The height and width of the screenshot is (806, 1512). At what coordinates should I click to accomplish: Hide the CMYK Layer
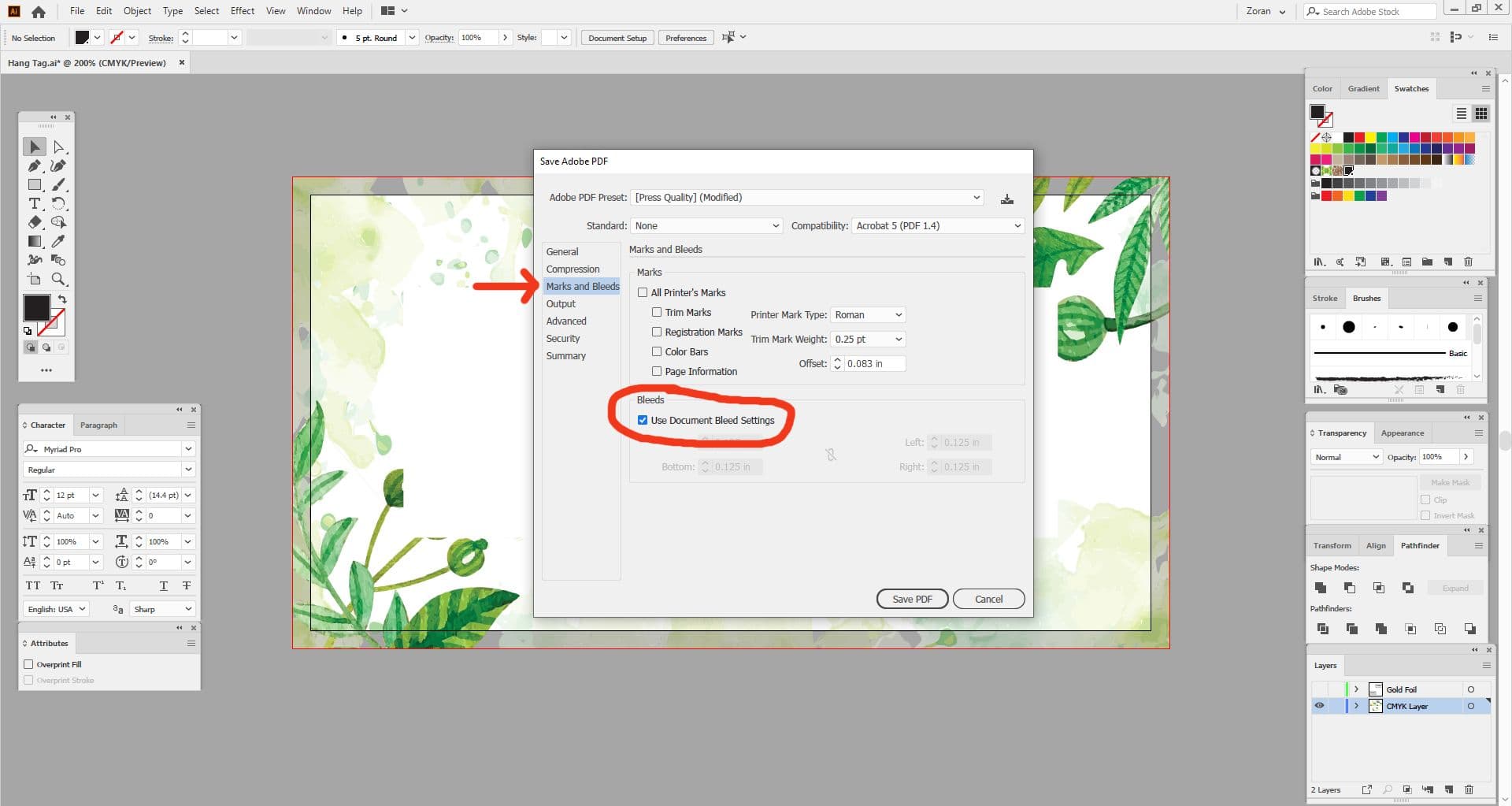click(1319, 705)
